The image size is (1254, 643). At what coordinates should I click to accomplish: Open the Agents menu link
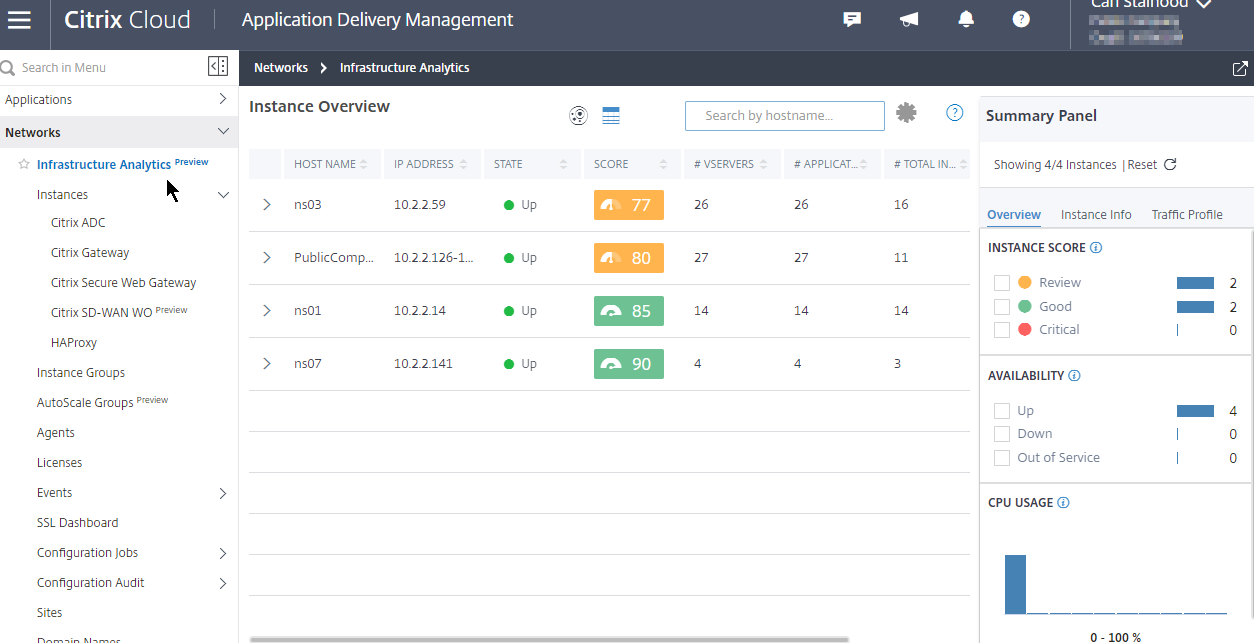tap(56, 433)
